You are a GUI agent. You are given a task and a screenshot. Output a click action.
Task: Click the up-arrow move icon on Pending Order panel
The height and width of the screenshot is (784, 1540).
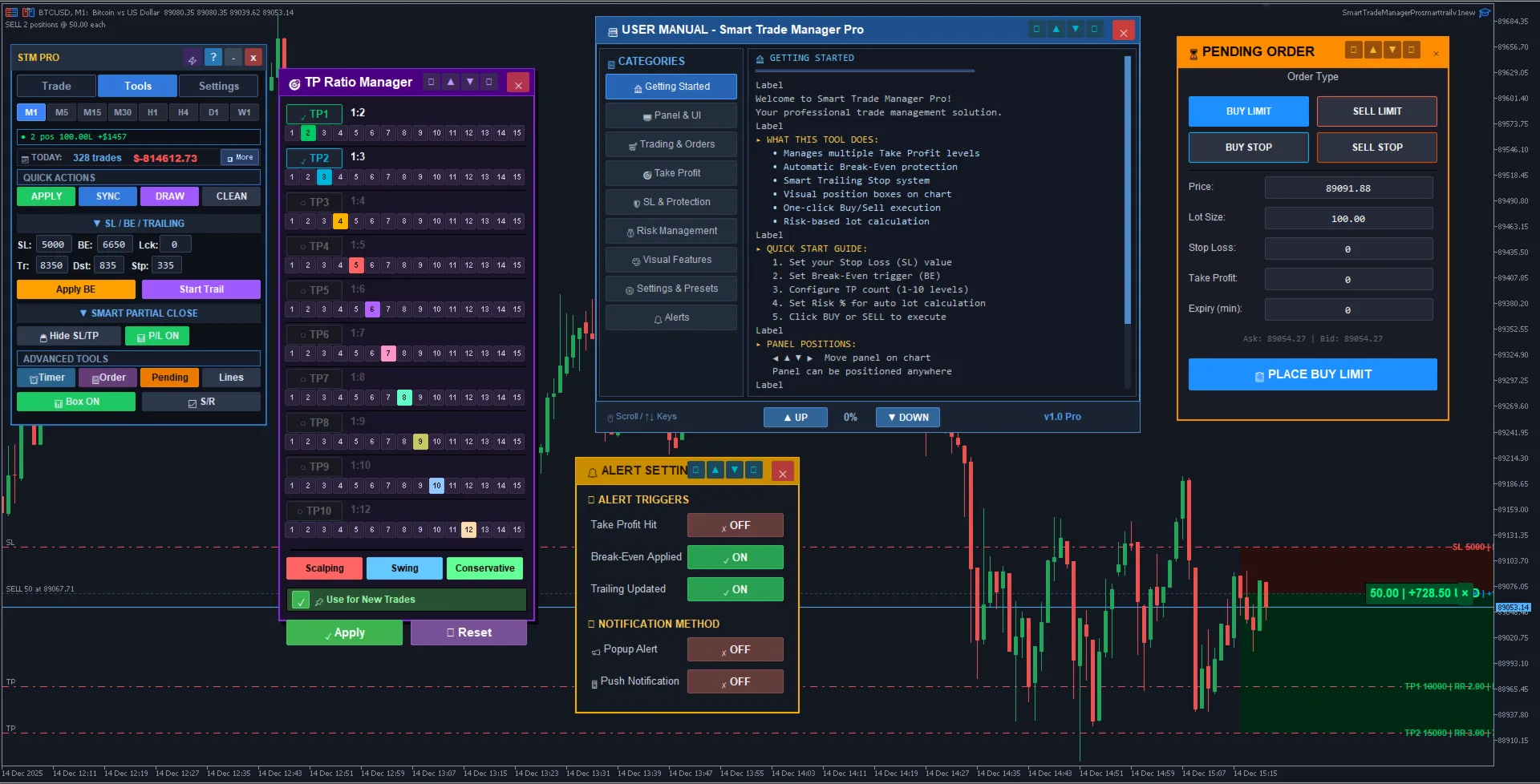coord(1372,50)
